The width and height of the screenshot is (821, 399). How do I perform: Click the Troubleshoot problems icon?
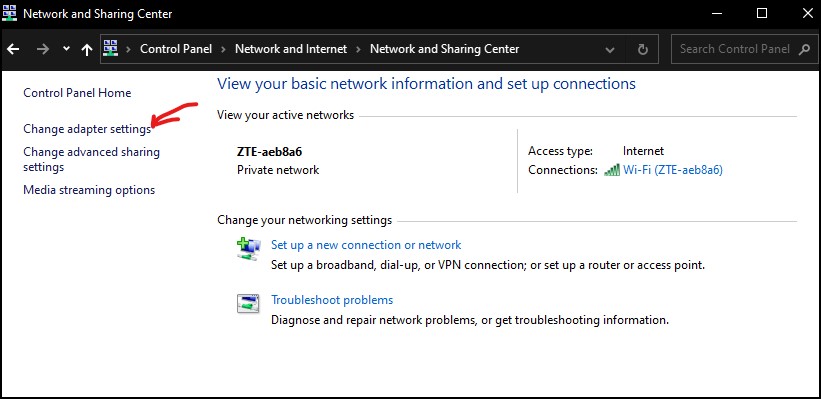248,304
